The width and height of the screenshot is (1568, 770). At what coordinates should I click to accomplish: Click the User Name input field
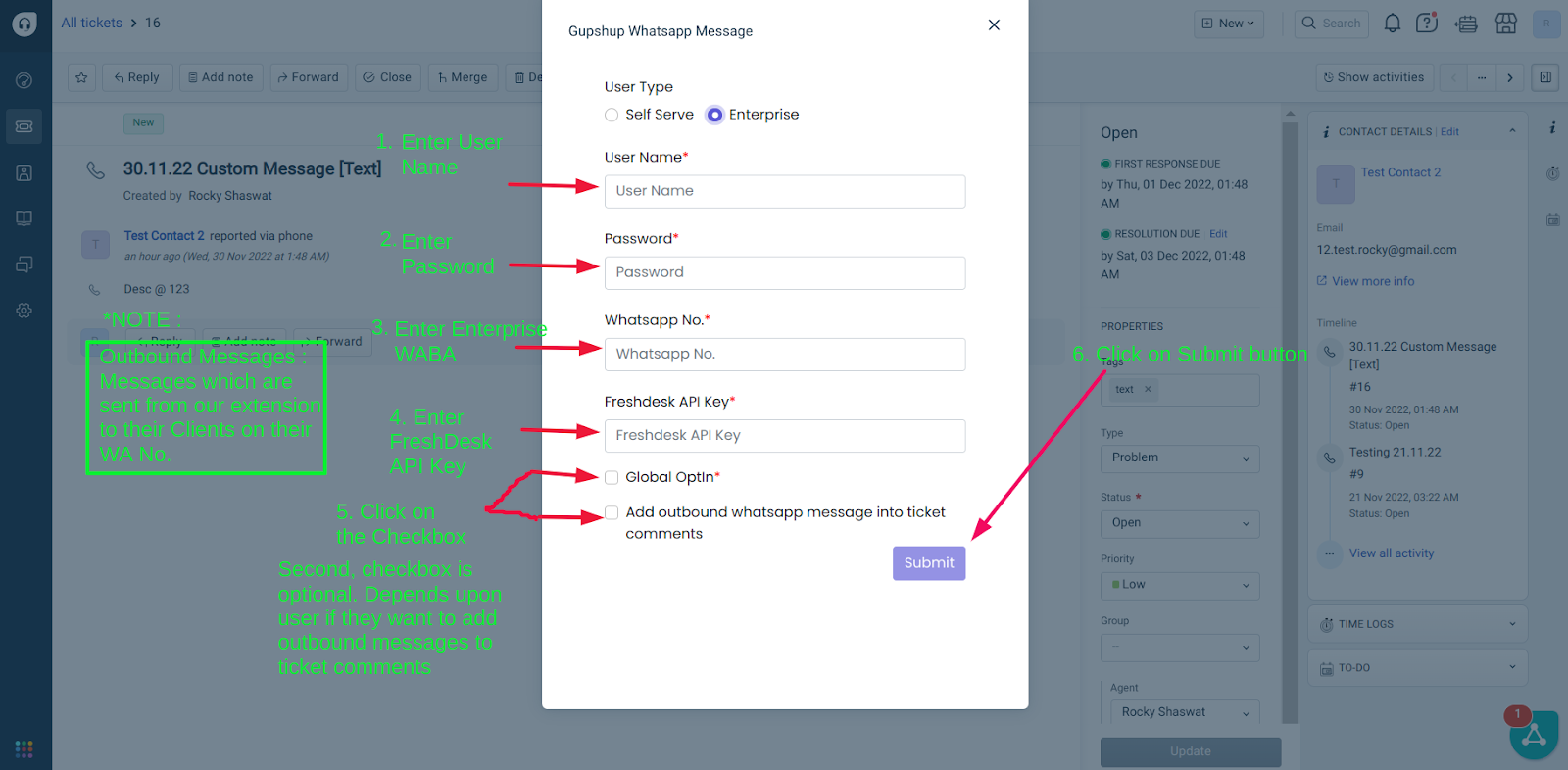(783, 191)
